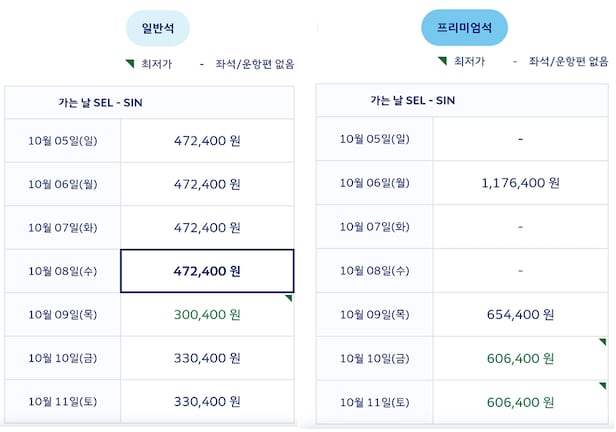
Task: Select the 일반석 cabin class tab
Action: click(158, 29)
